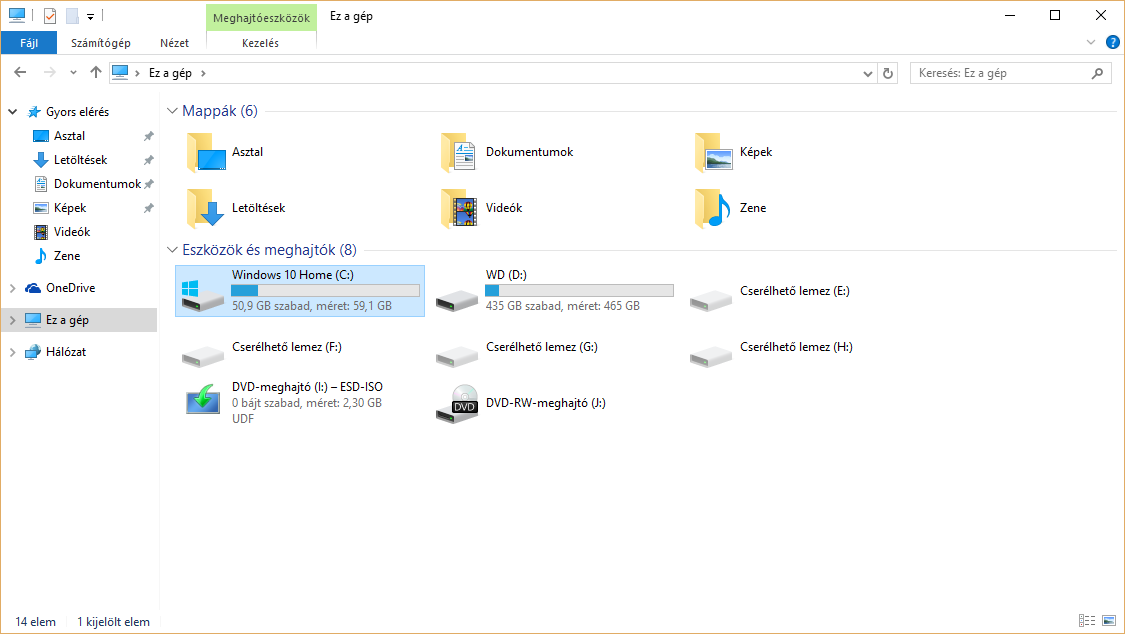Unpin Képek from Gyors elérés
The width and height of the screenshot is (1125, 634).
(149, 208)
